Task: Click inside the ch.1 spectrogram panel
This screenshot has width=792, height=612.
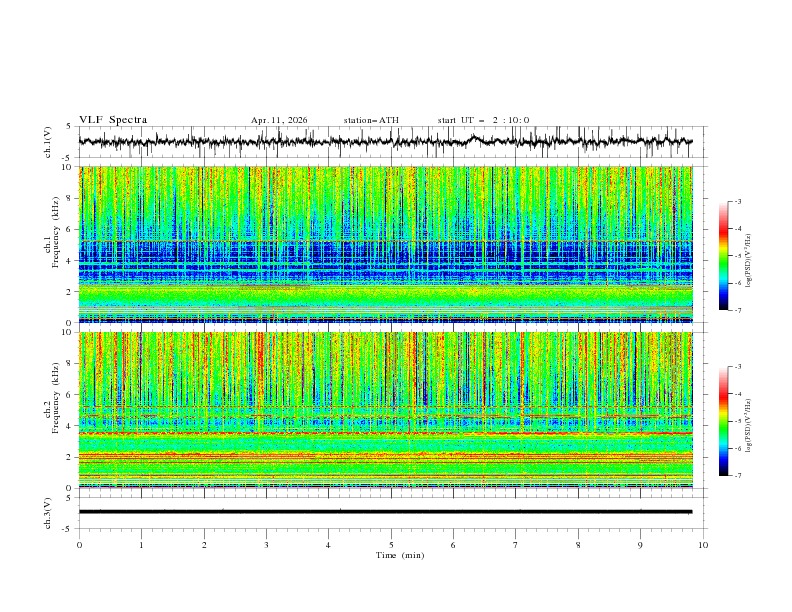Action: pyautogui.click(x=385, y=244)
